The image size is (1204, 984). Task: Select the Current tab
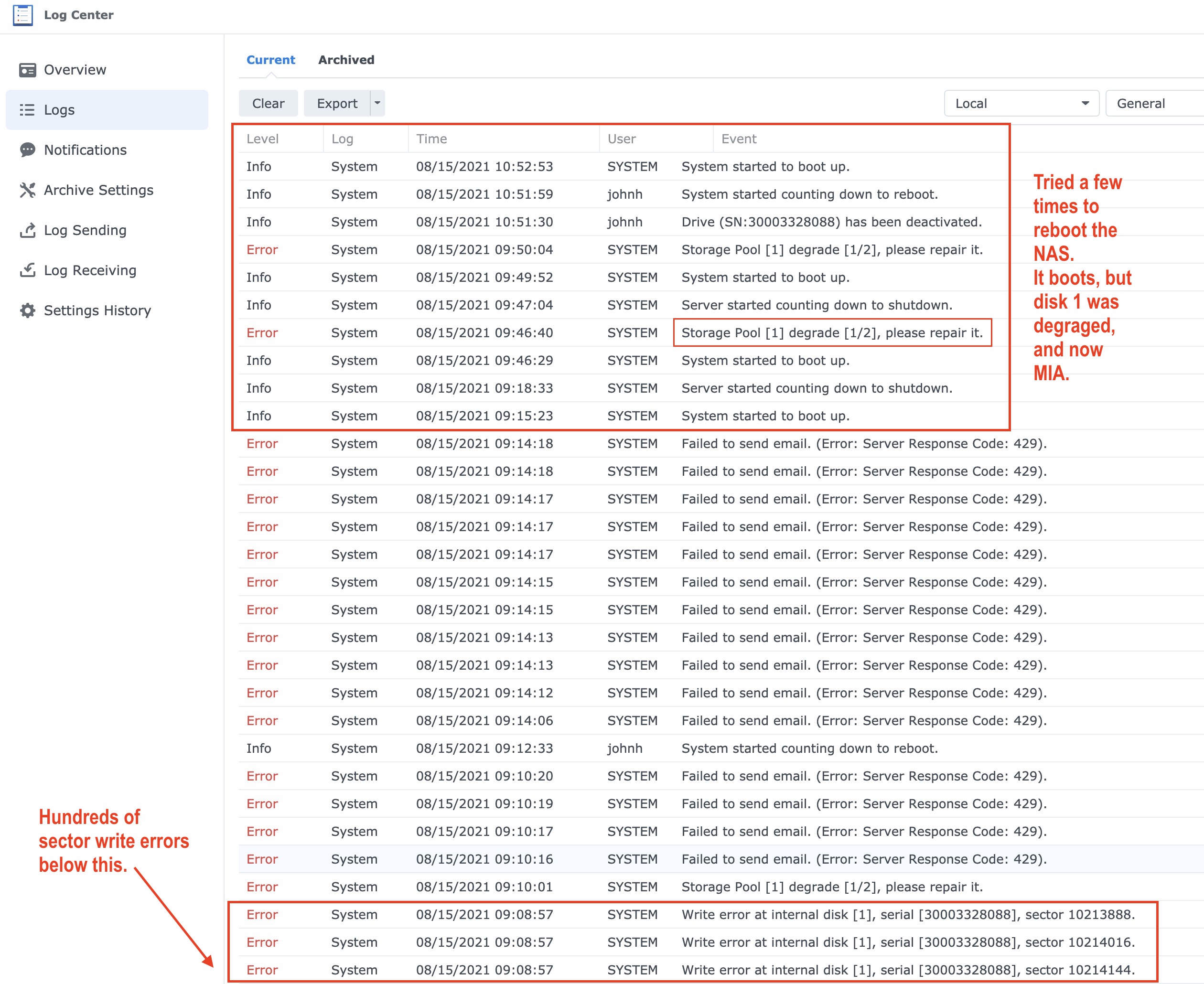pos(270,60)
